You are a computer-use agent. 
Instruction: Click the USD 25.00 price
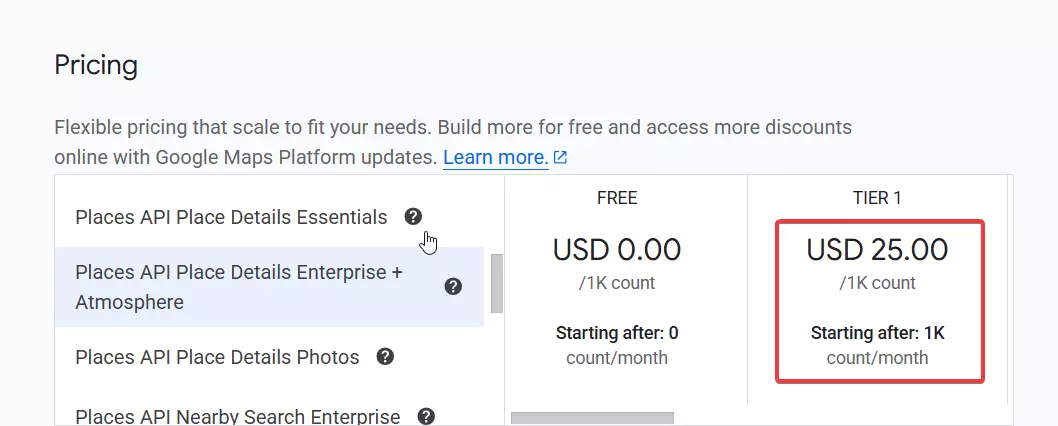coord(877,249)
